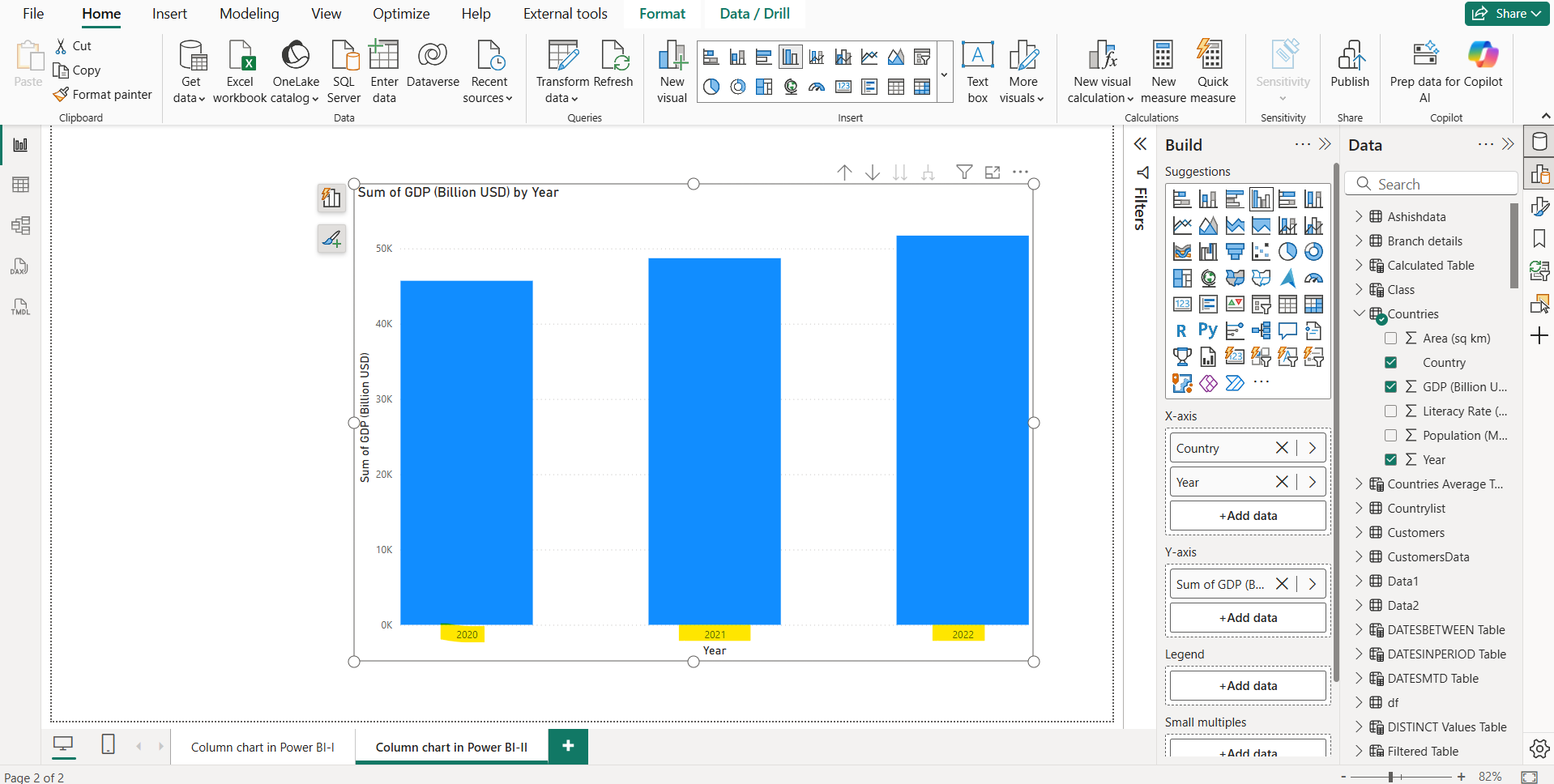Open the DAX query view

coord(19,266)
